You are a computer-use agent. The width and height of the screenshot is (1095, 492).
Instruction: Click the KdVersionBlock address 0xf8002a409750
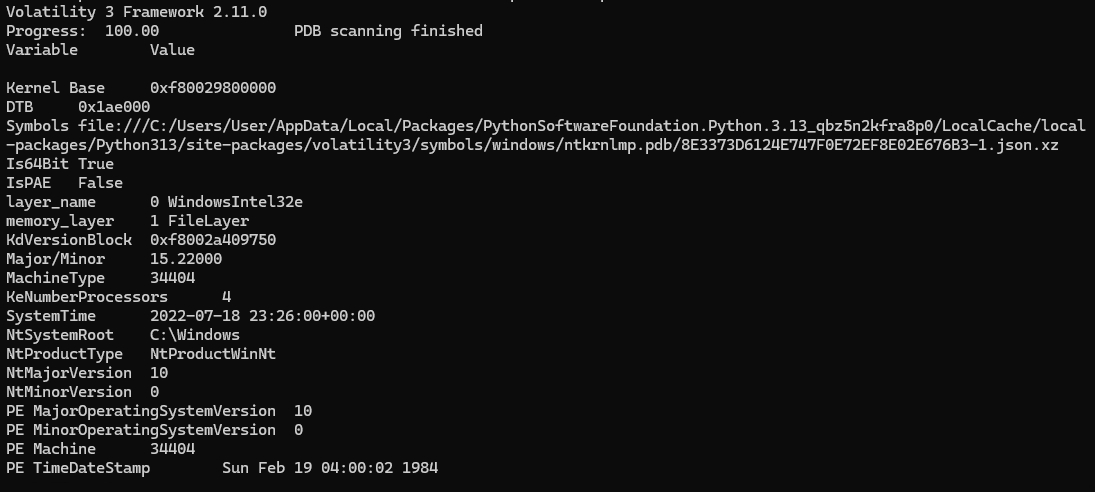pos(213,240)
